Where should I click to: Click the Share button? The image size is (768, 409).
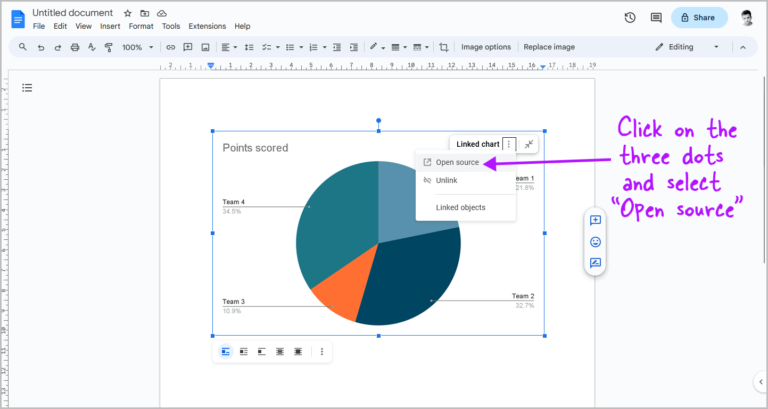tap(699, 18)
